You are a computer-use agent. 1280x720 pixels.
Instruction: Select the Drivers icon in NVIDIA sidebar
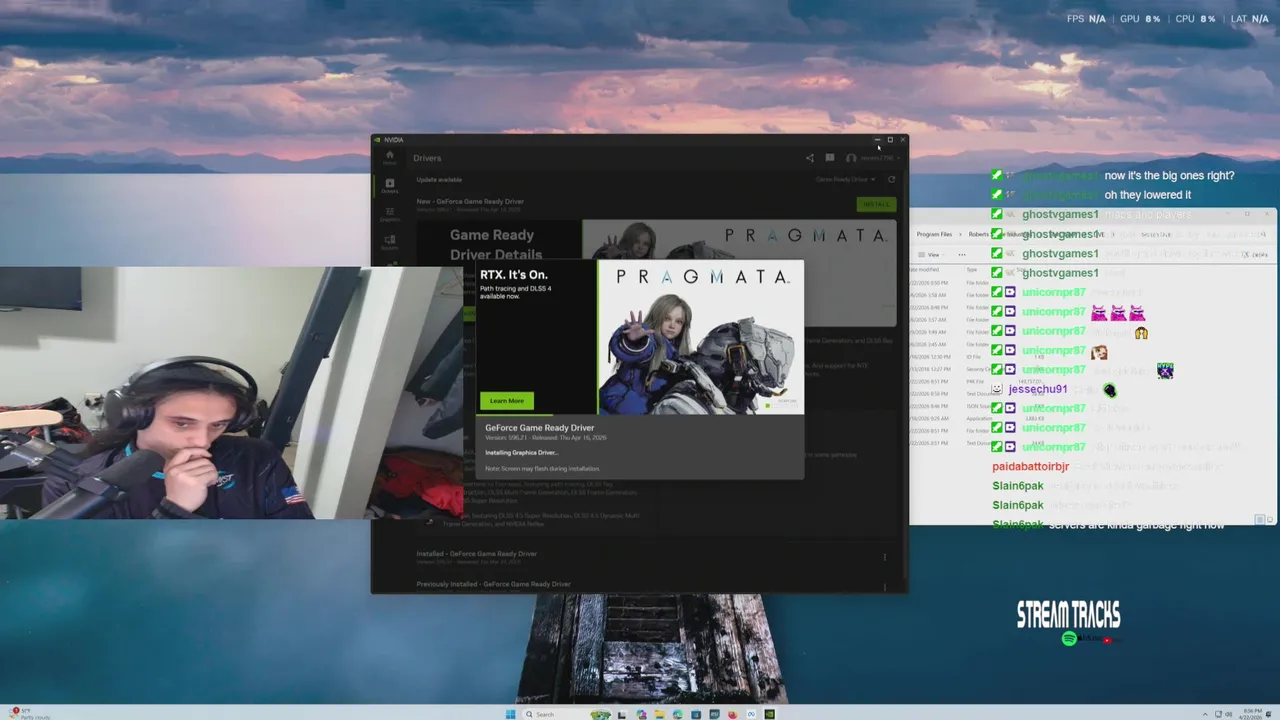pyautogui.click(x=389, y=185)
